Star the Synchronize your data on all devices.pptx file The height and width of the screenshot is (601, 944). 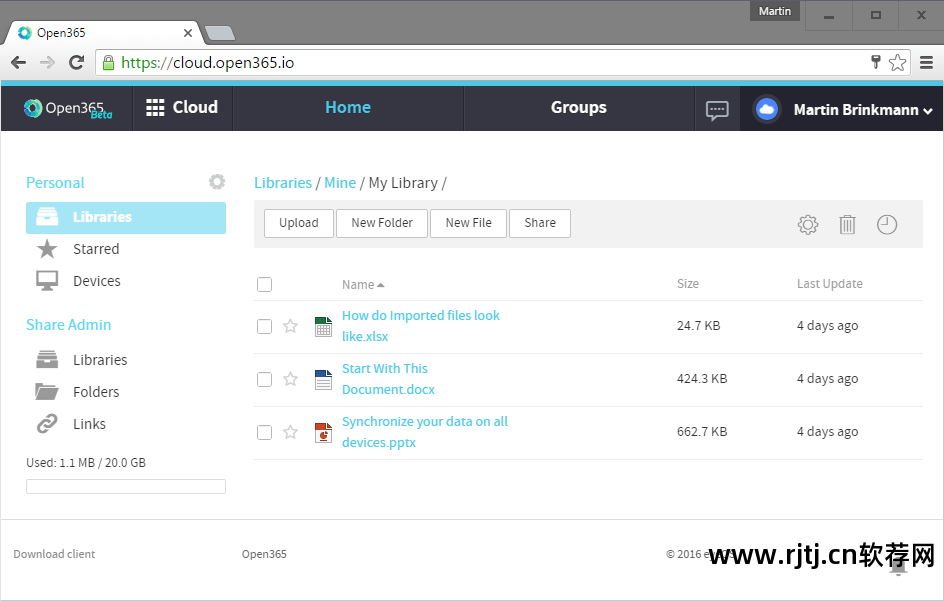pos(290,432)
